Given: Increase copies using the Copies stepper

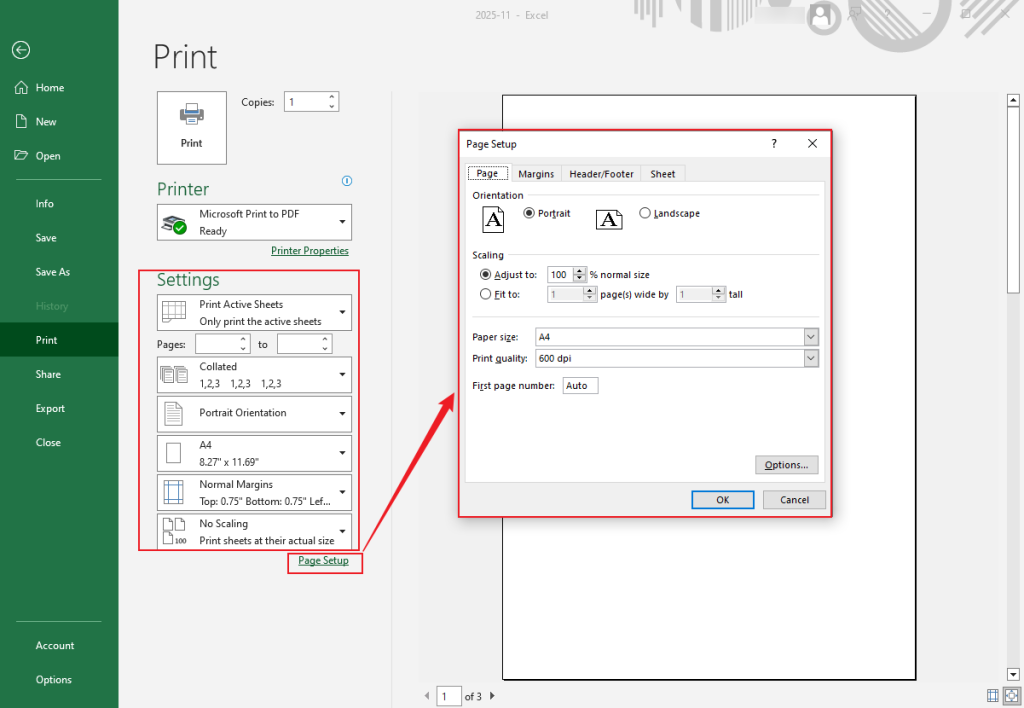Looking at the screenshot, I should tap(330, 97).
